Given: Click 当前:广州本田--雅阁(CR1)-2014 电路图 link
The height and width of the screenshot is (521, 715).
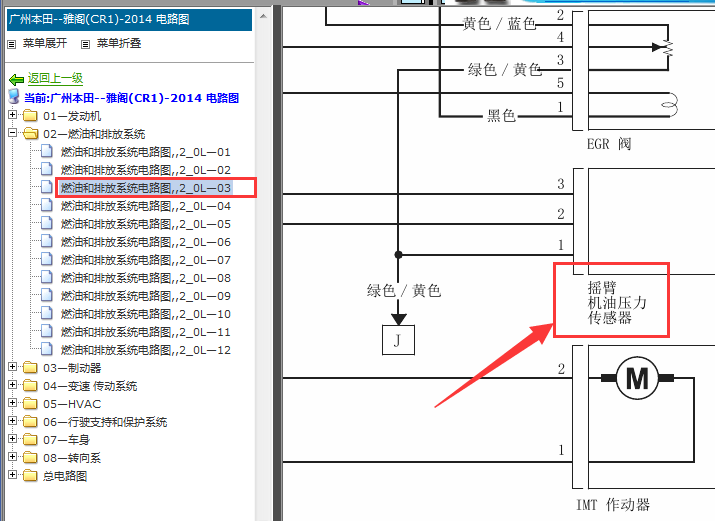Looking at the screenshot, I should point(131,98).
